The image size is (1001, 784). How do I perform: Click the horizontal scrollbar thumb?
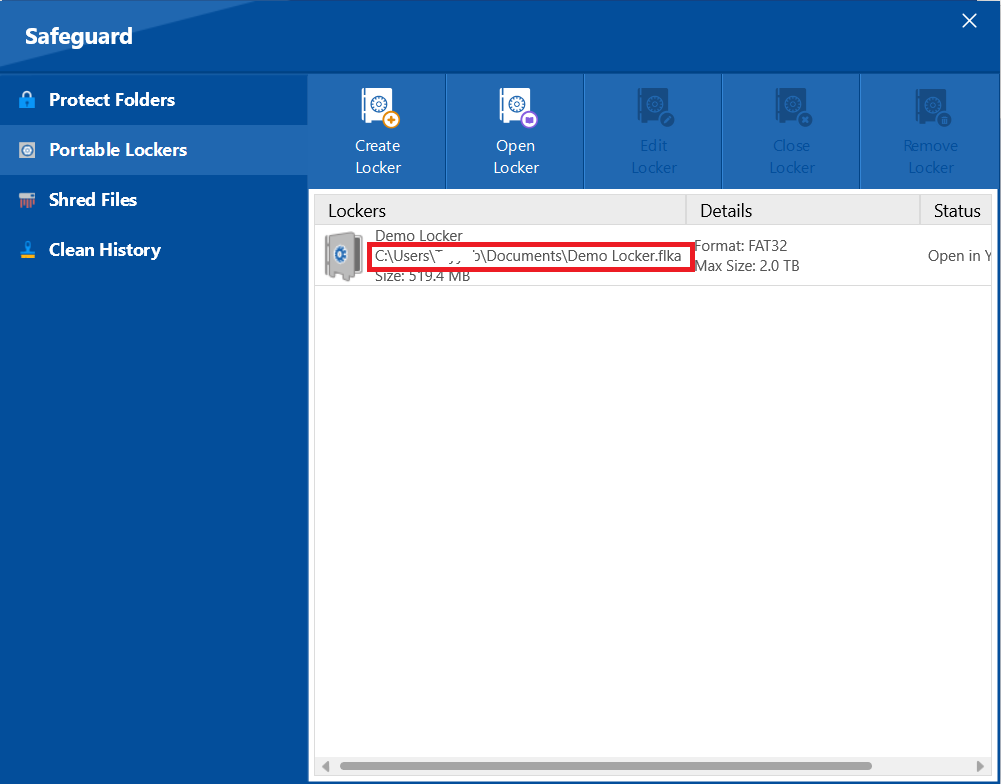point(605,765)
